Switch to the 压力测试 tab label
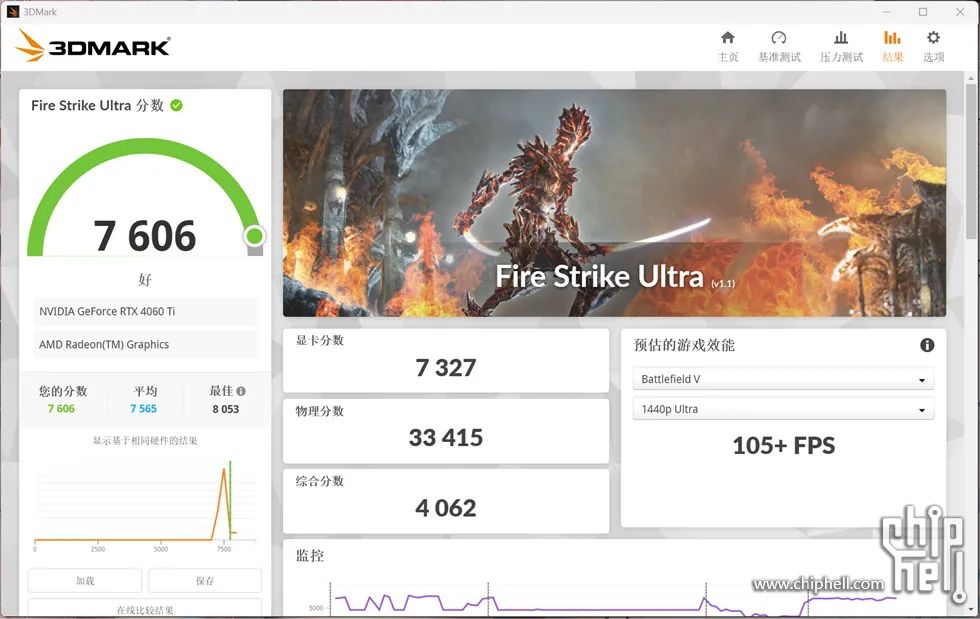The image size is (980, 619). pyautogui.click(x=841, y=58)
